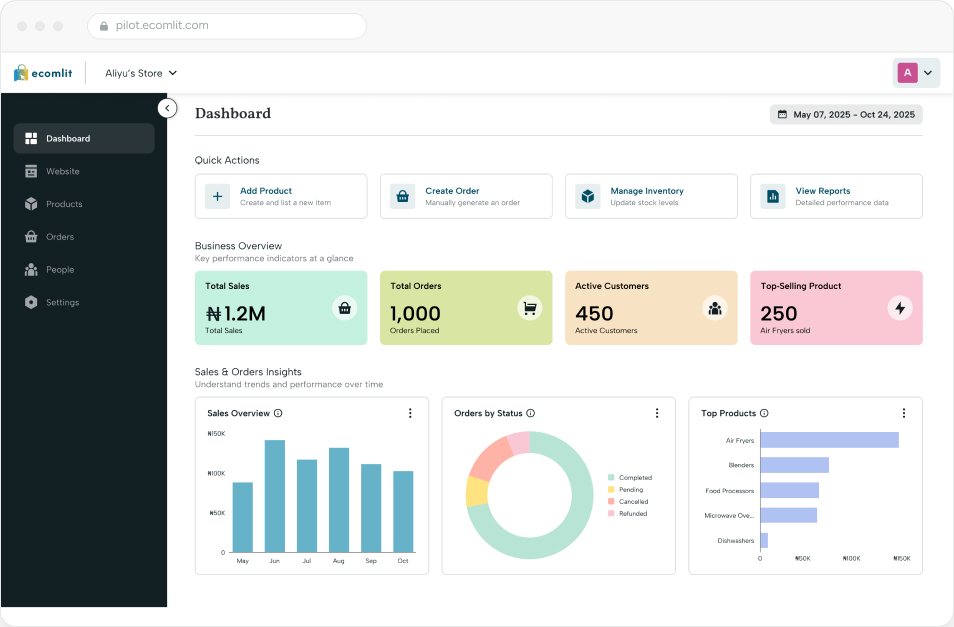Screen dimensions: 954x627
Task: Click the Aug bar in Sales Overview
Action: tap(339, 500)
